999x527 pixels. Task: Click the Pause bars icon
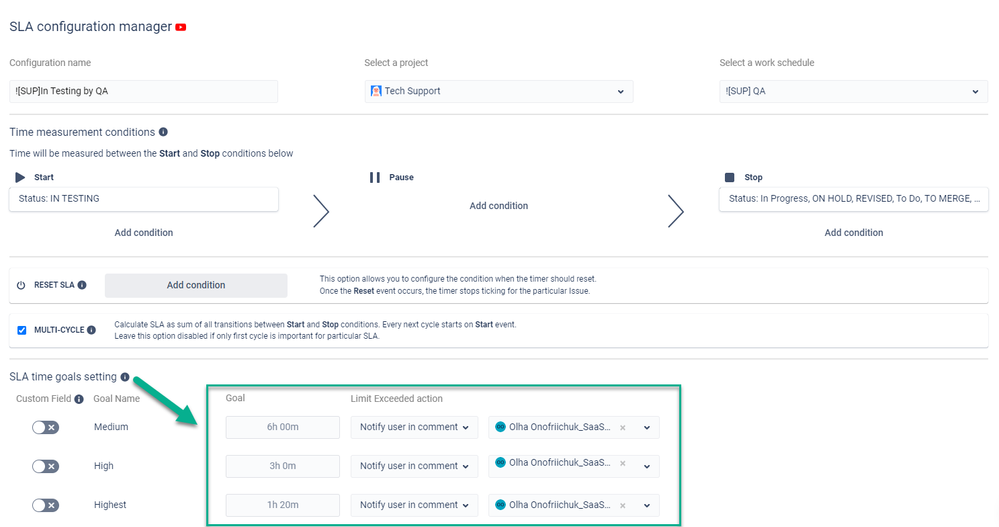coord(375,177)
